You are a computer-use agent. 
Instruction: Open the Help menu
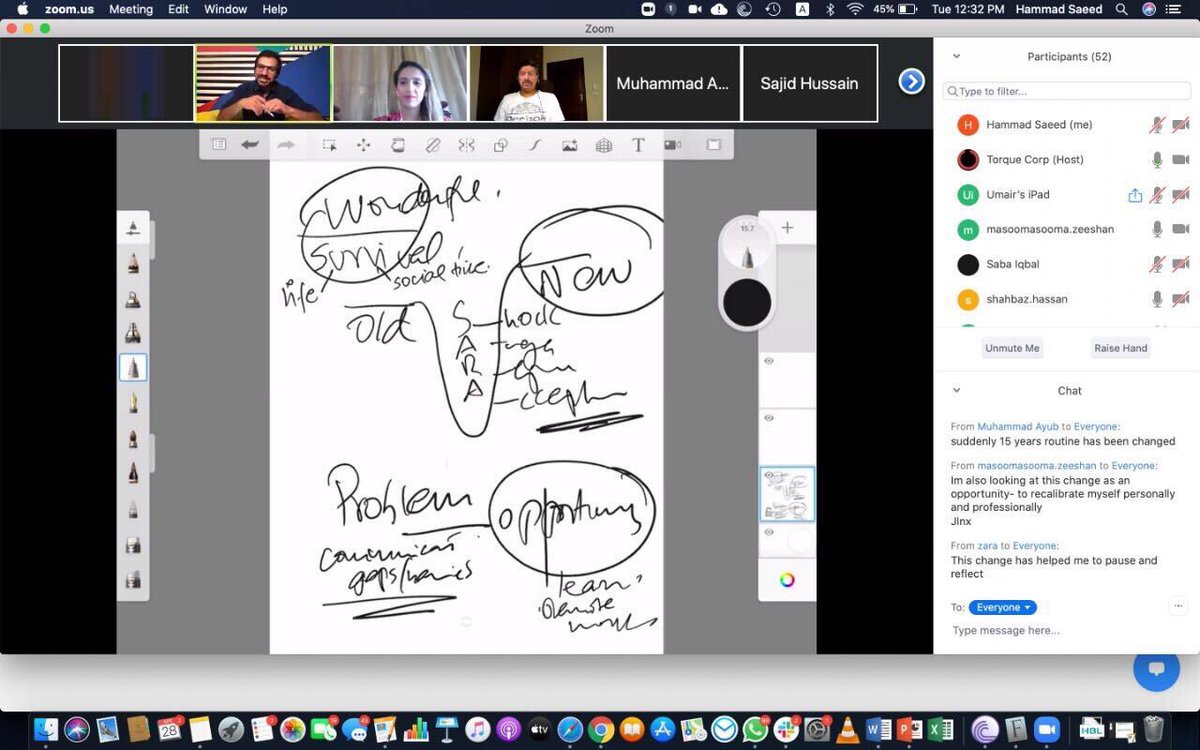point(275,9)
